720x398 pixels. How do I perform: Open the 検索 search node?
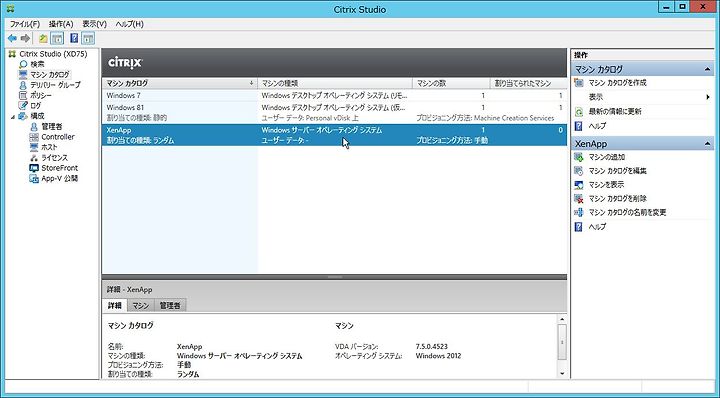[x=37, y=64]
